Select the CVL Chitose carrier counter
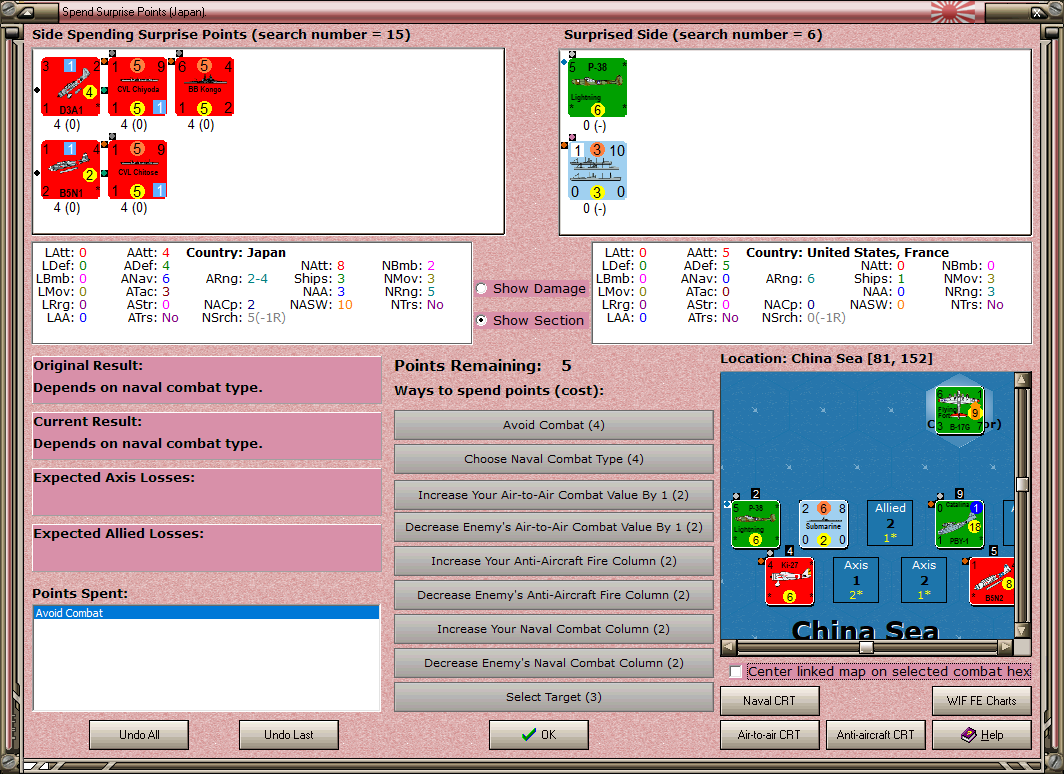This screenshot has height=774, width=1064. click(138, 170)
